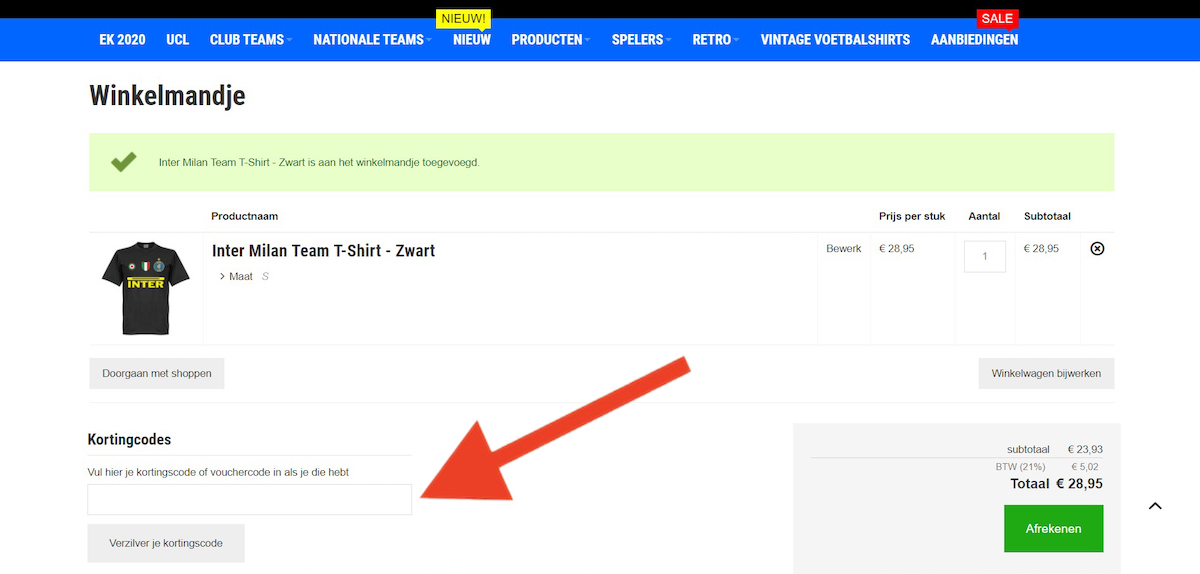This screenshot has width=1200, height=574.
Task: Go to the UCL section
Action: click(x=178, y=40)
